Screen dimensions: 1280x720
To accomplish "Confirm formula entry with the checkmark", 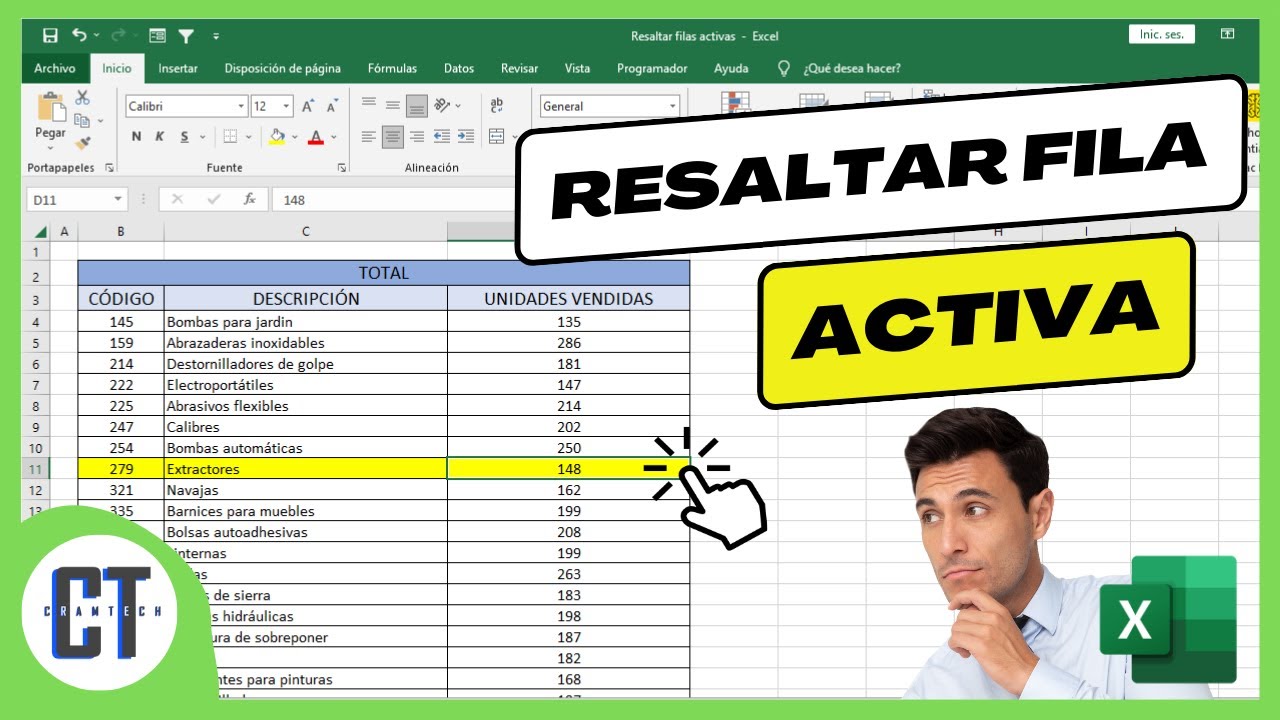I will tap(213, 199).
